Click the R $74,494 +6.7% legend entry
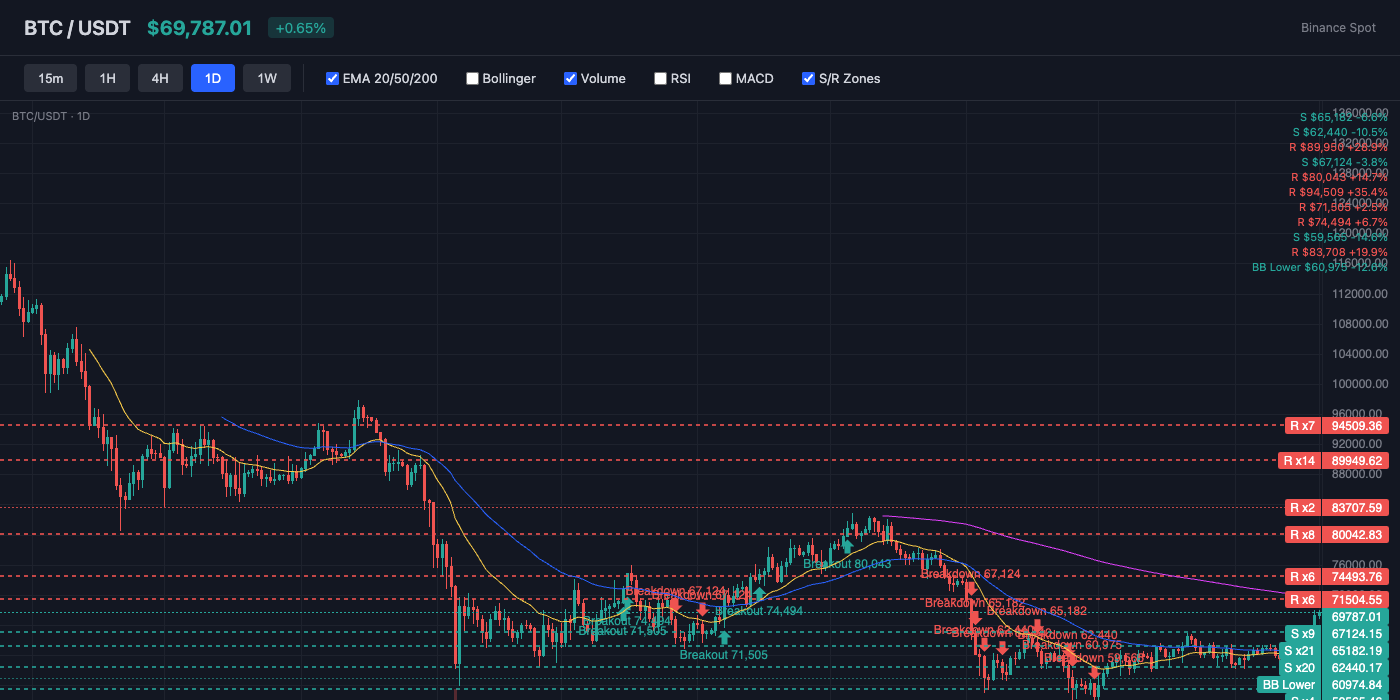This screenshot has width=1400, height=700. (x=1342, y=222)
